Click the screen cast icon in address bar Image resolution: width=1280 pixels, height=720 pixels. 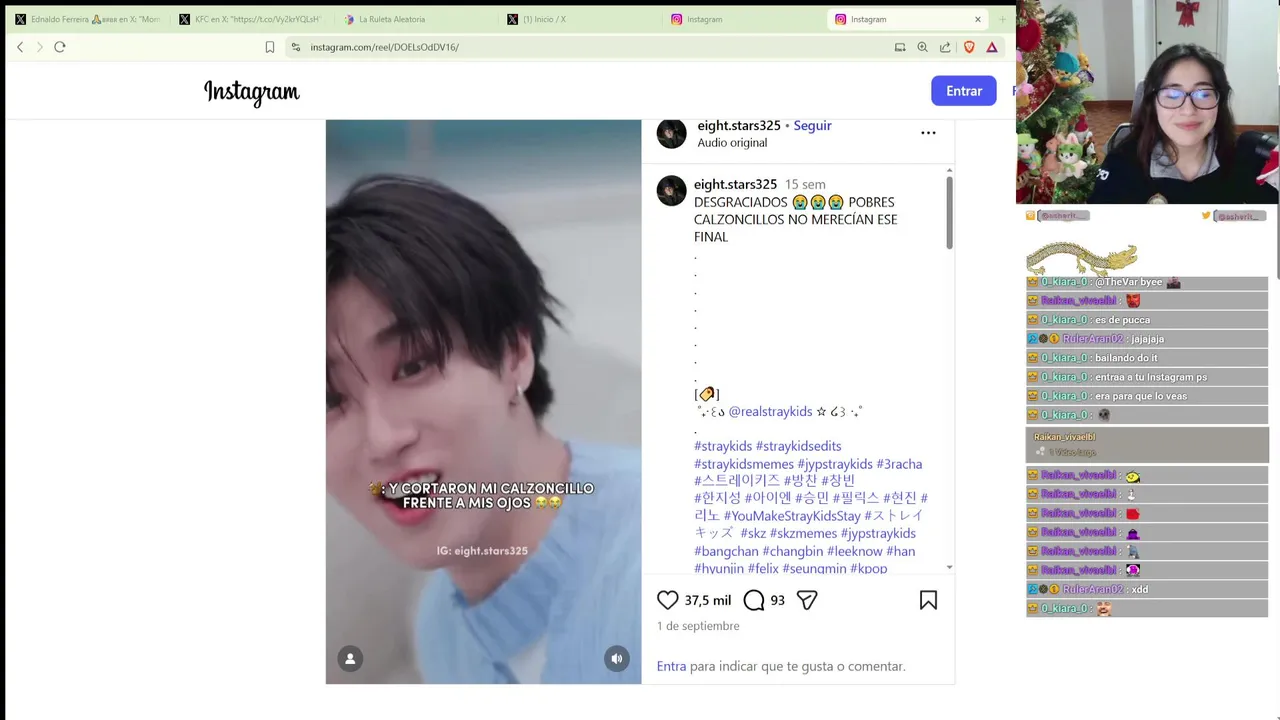point(900,47)
